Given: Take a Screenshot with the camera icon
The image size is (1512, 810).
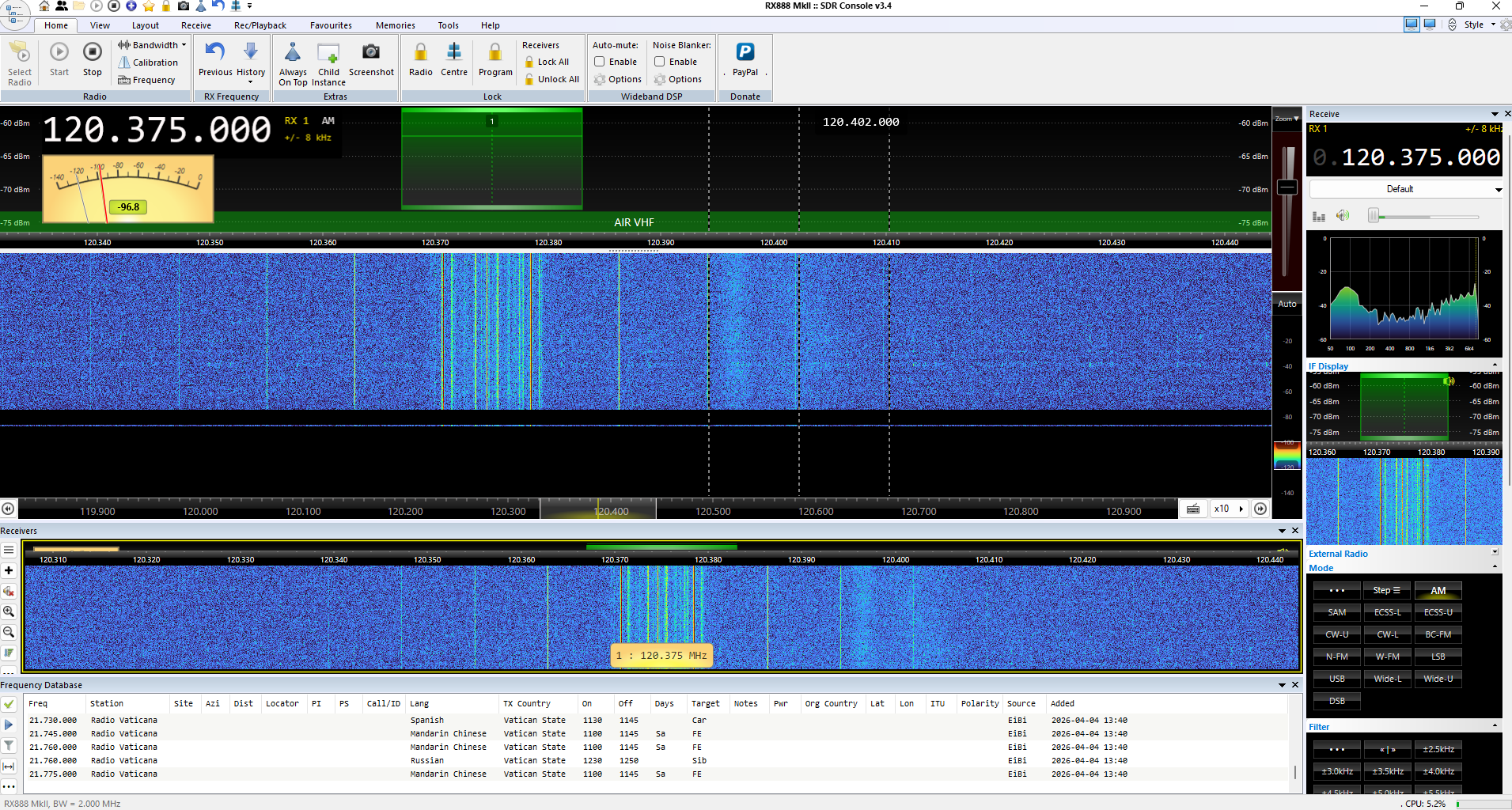Looking at the screenshot, I should point(371,60).
